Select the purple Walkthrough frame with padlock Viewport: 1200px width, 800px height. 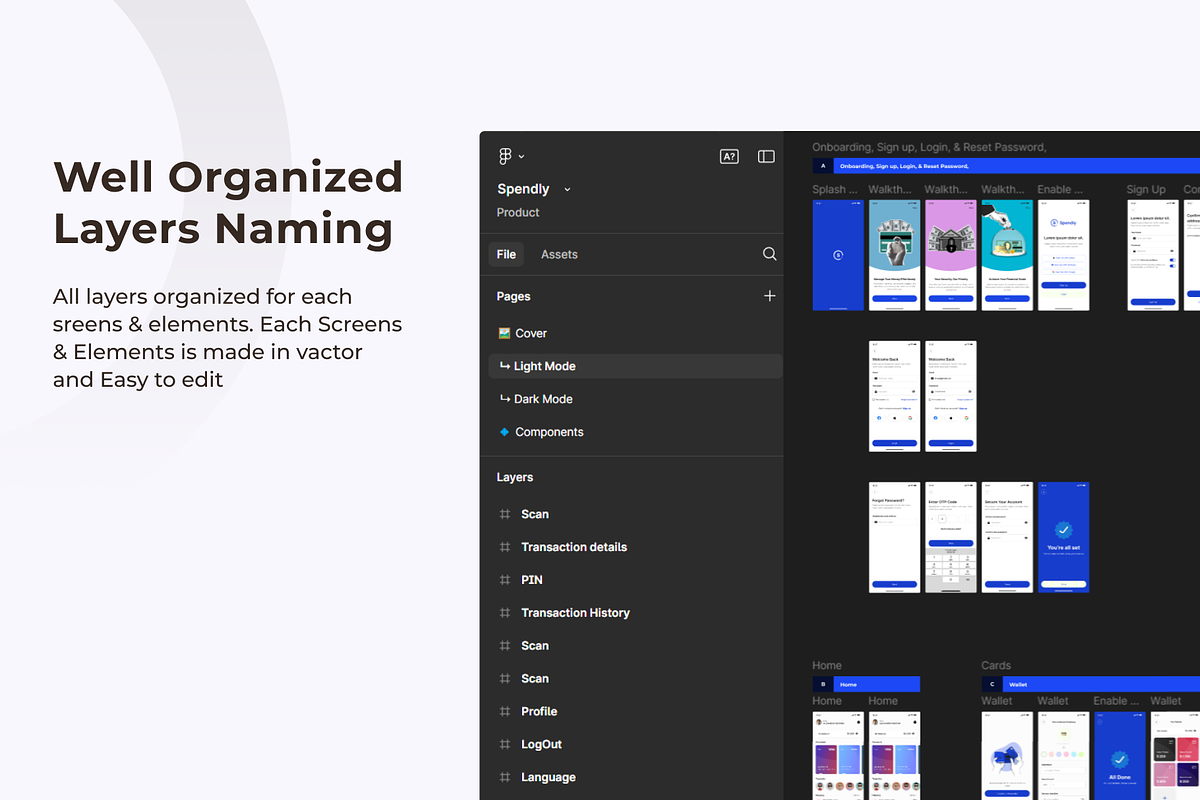pyautogui.click(x=950, y=255)
